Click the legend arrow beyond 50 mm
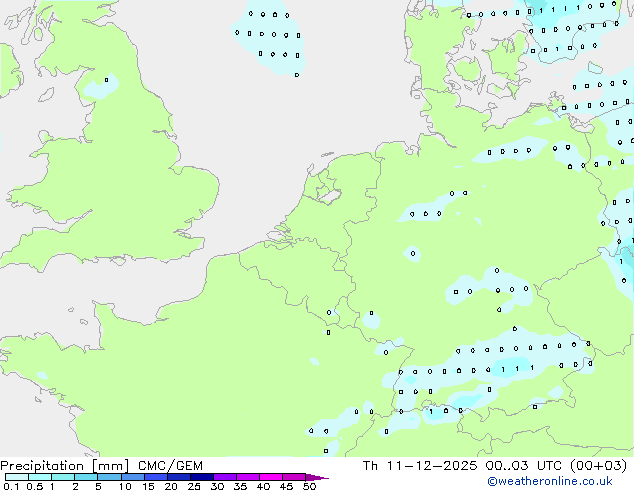The width and height of the screenshot is (634, 490). [317, 477]
